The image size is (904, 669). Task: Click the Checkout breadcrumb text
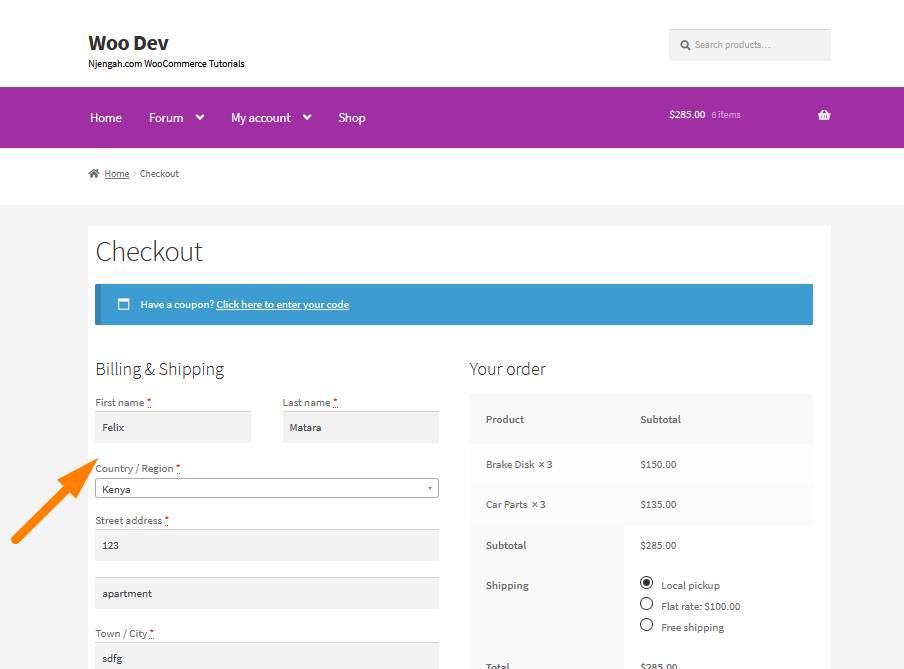159,174
